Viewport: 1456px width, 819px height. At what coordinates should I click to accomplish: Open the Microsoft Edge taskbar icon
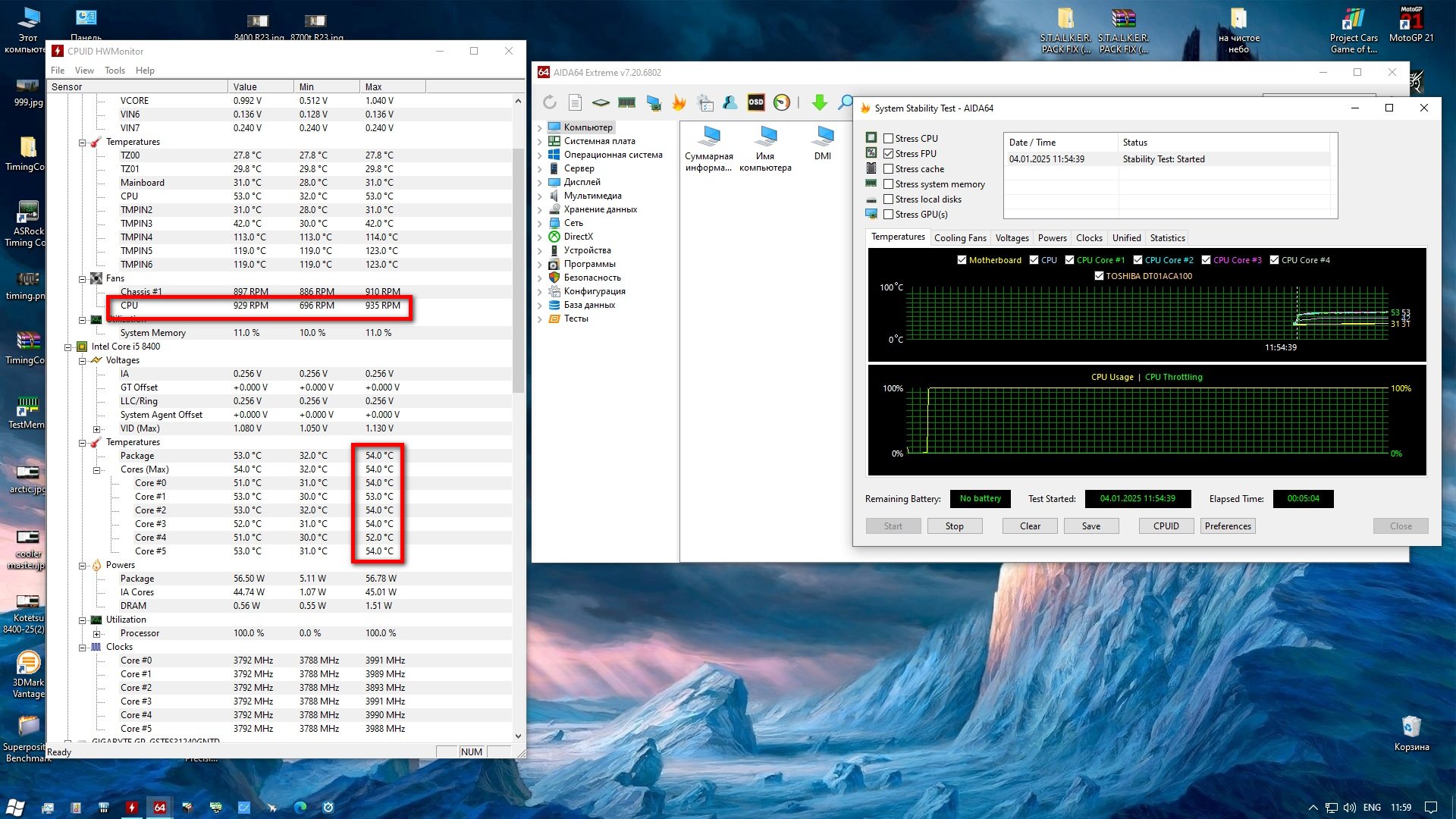(x=300, y=807)
